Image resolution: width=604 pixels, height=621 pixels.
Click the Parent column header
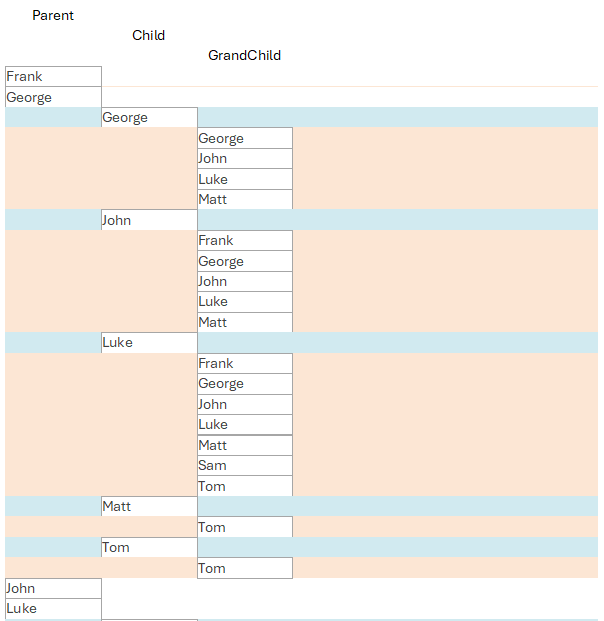(53, 16)
